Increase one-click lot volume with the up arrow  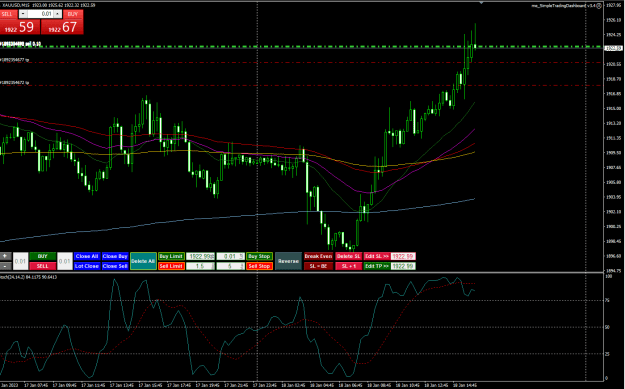pos(58,14)
